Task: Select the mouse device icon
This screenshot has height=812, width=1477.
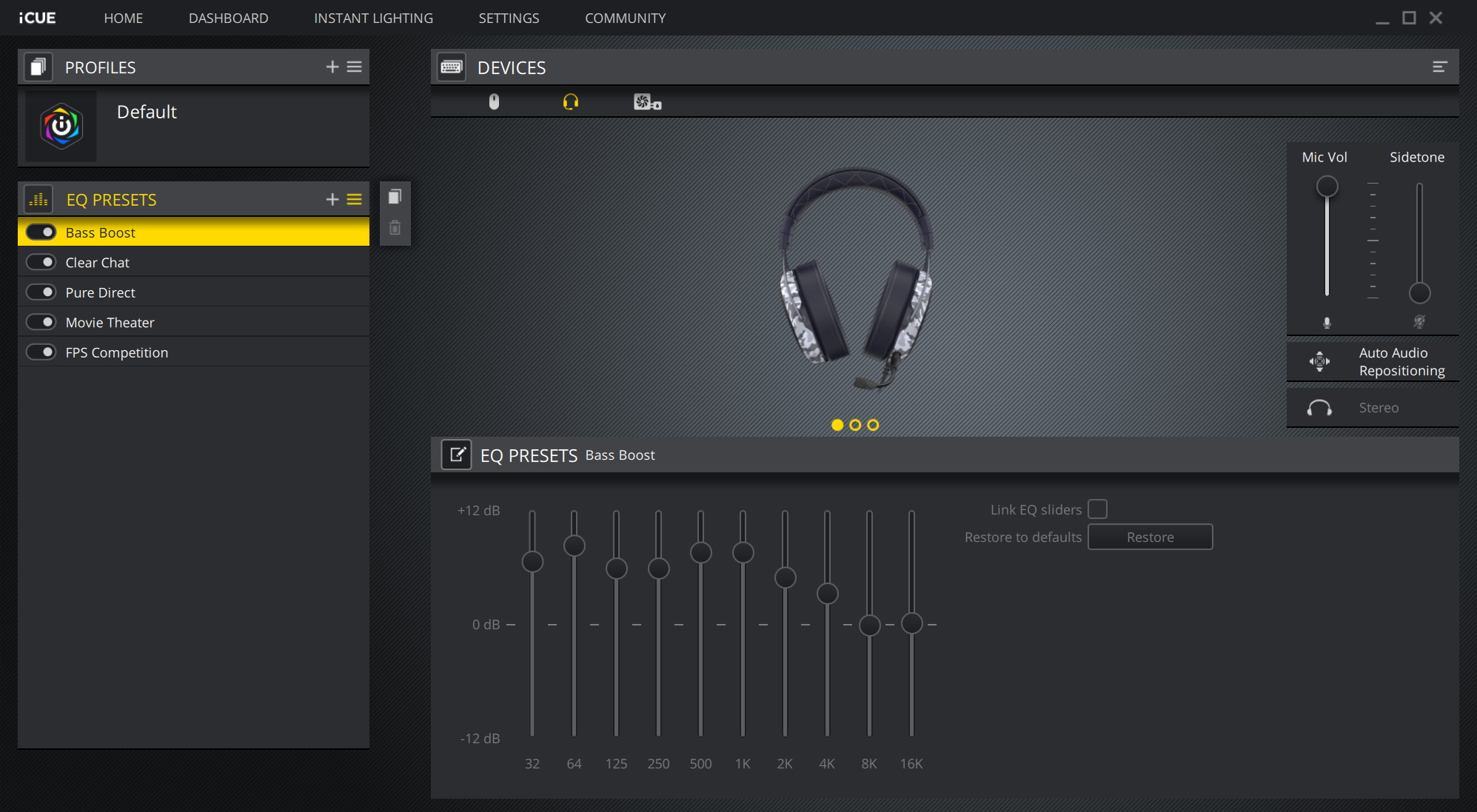Action: point(494,101)
